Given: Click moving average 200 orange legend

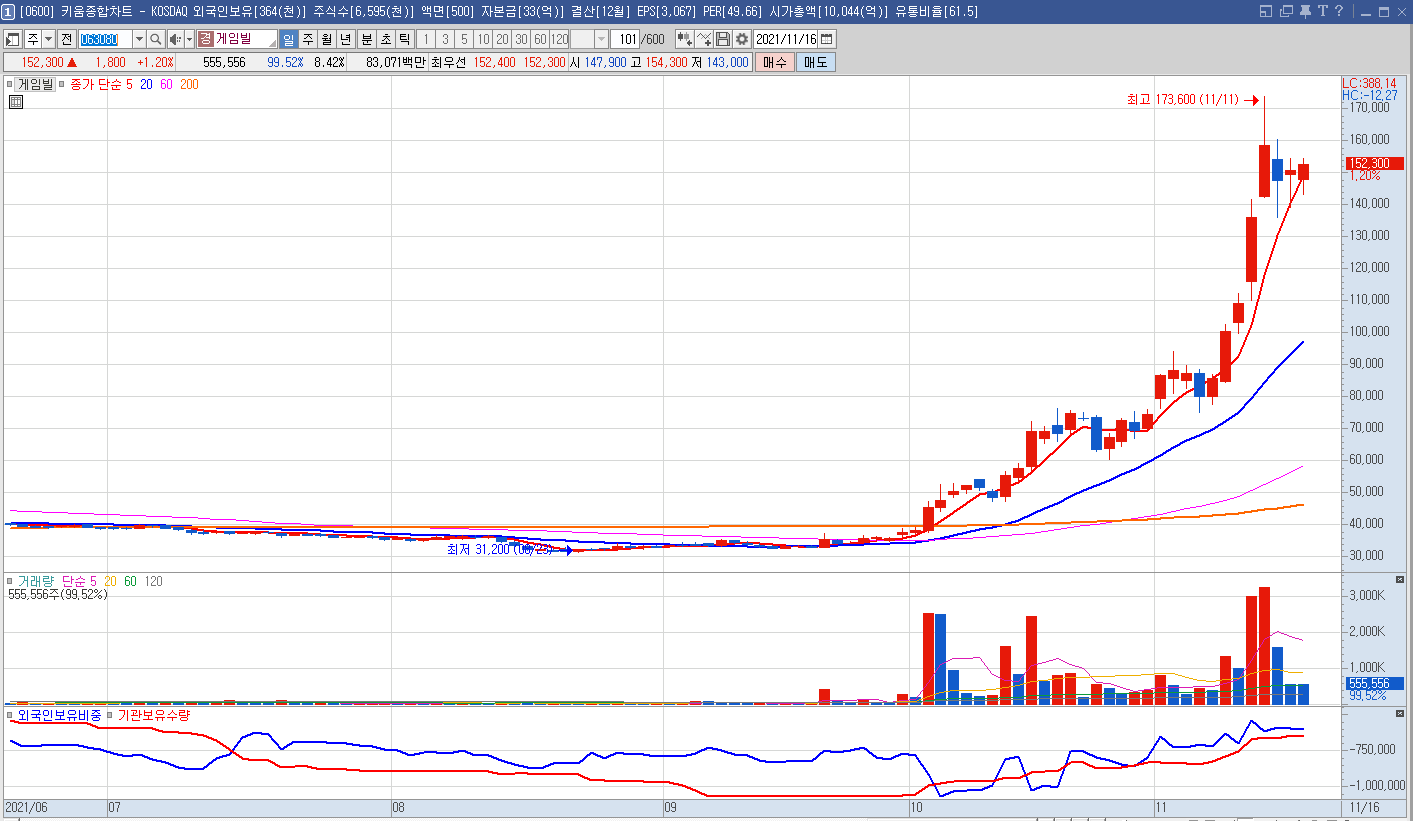Looking at the screenshot, I should [188, 85].
